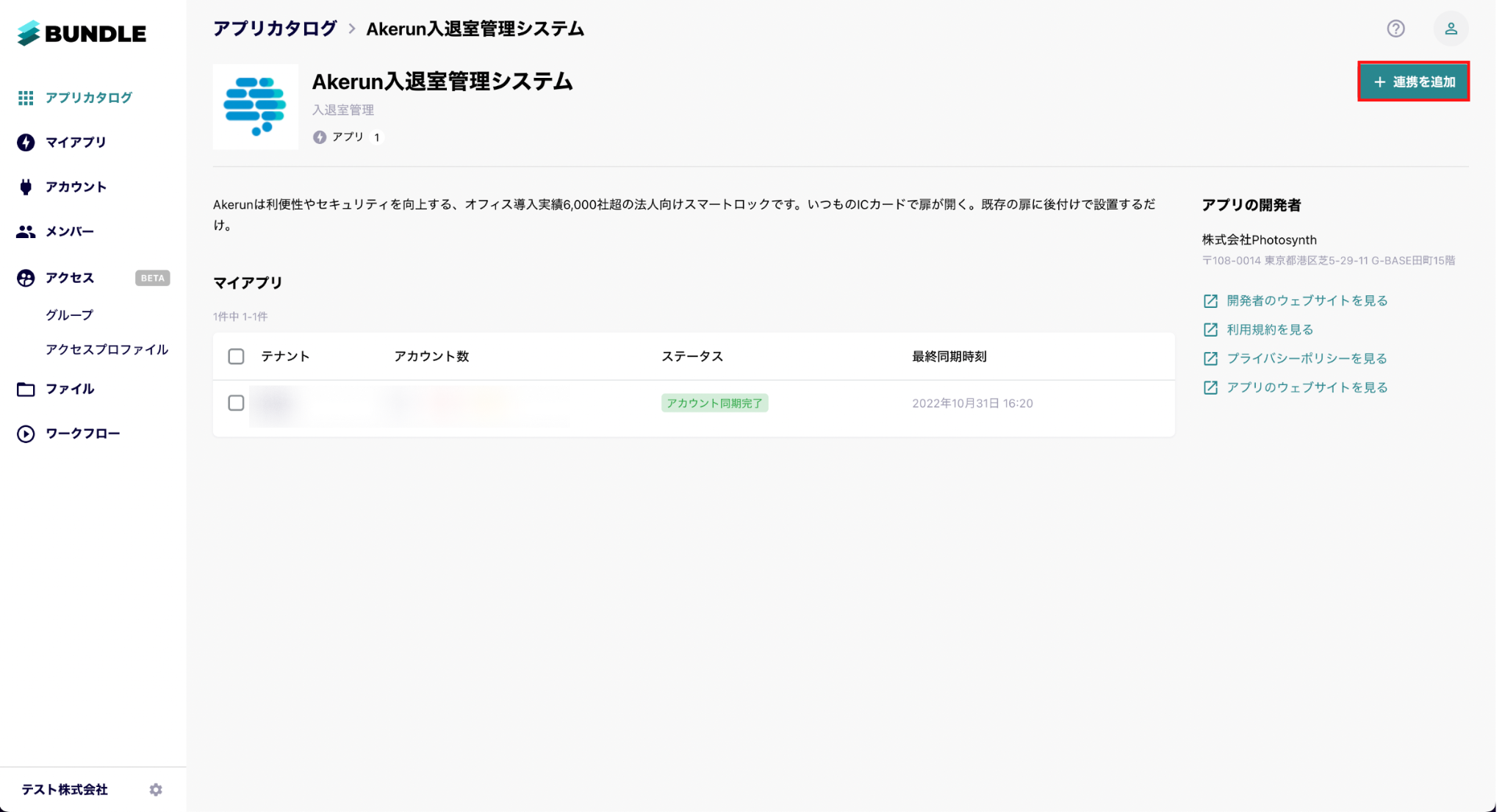Click the マイアプリ lightning icon
1505x812 pixels.
point(26,143)
